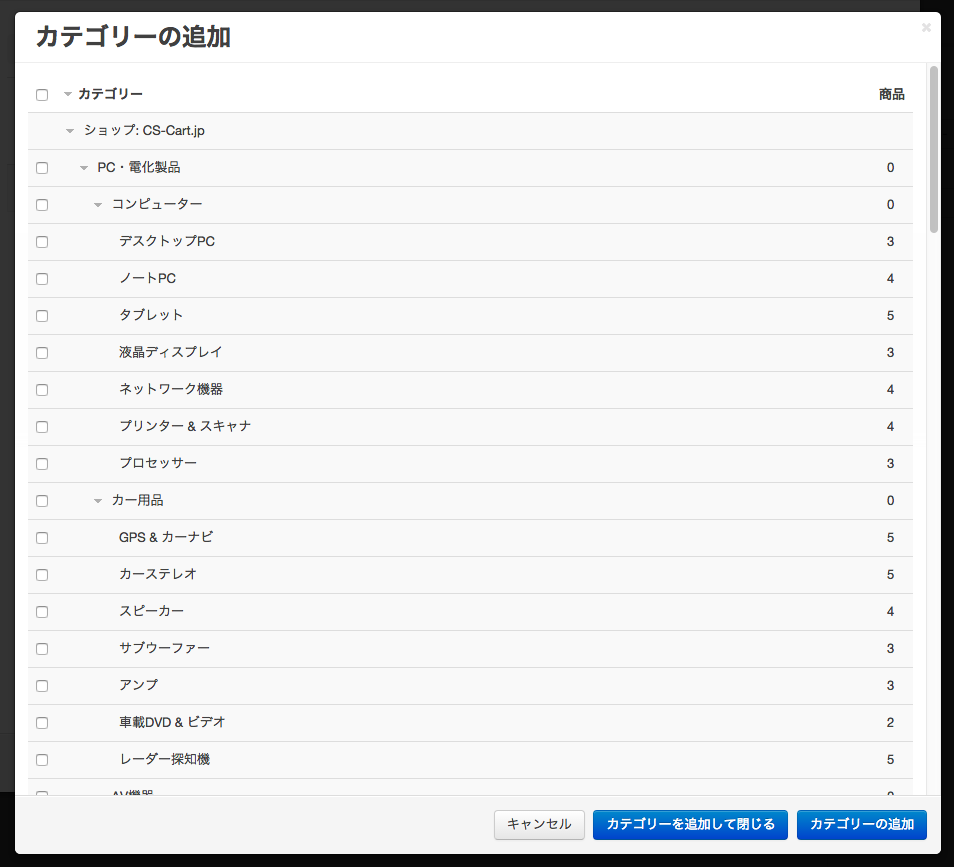Tick the ノートPC checkbox
Image resolution: width=954 pixels, height=867 pixels.
[42, 279]
